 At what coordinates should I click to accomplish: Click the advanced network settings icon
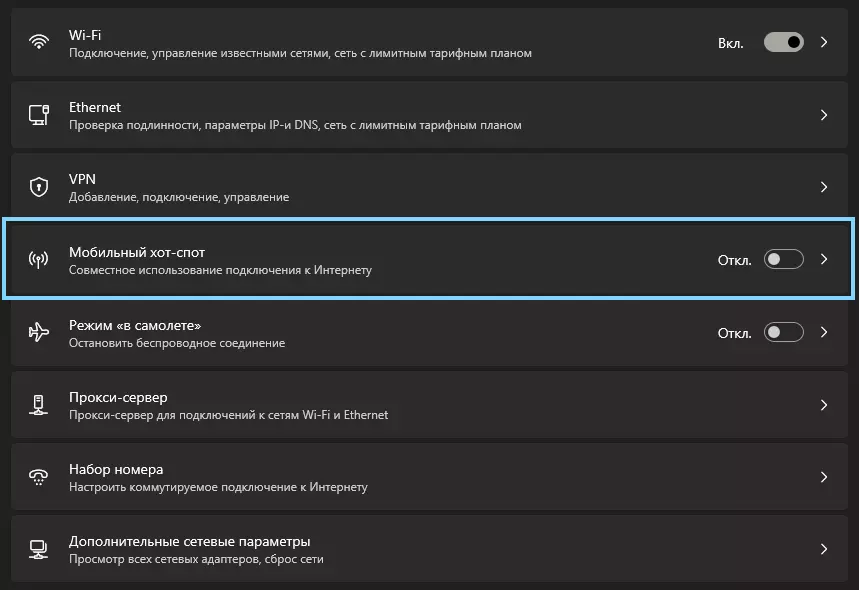coord(39,549)
